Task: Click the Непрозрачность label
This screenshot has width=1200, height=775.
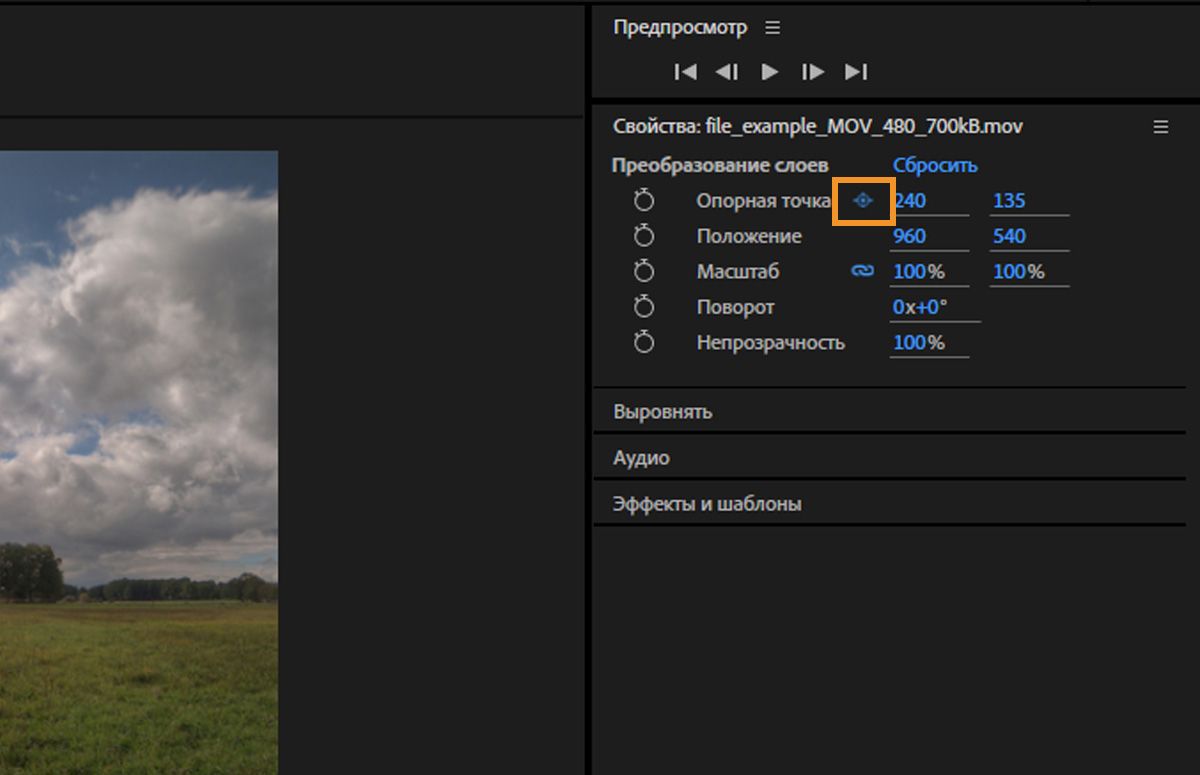Action: click(770, 342)
